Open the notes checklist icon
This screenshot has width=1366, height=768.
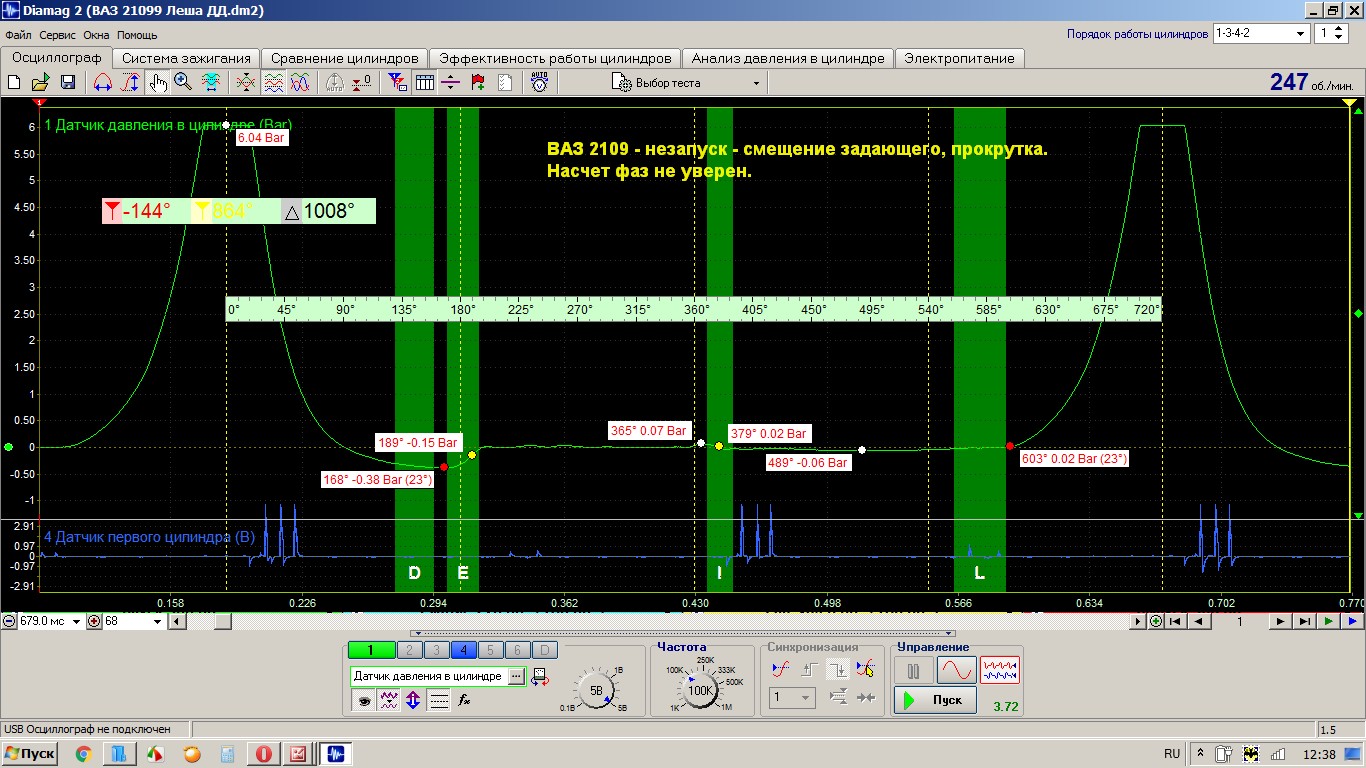pyautogui.click(x=505, y=83)
